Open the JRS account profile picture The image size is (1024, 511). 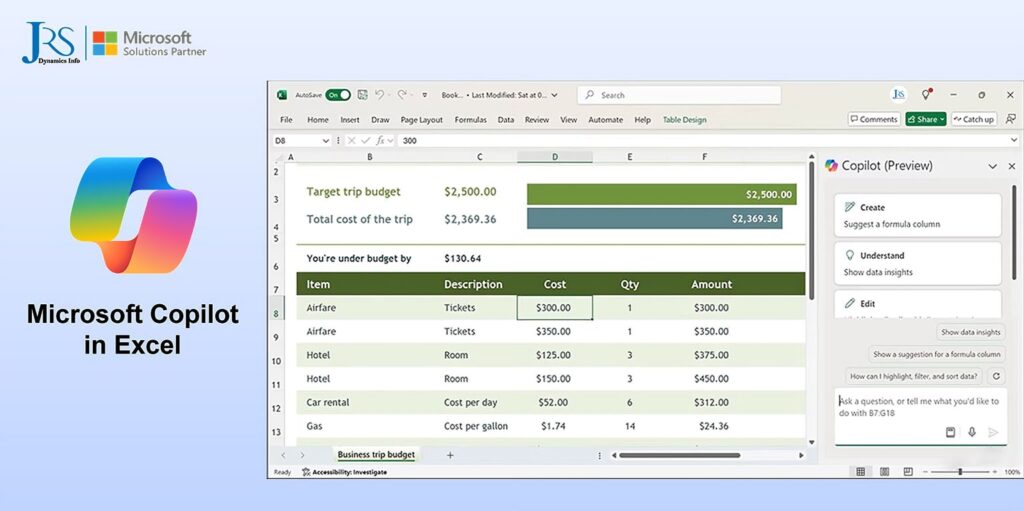pyautogui.click(x=899, y=95)
